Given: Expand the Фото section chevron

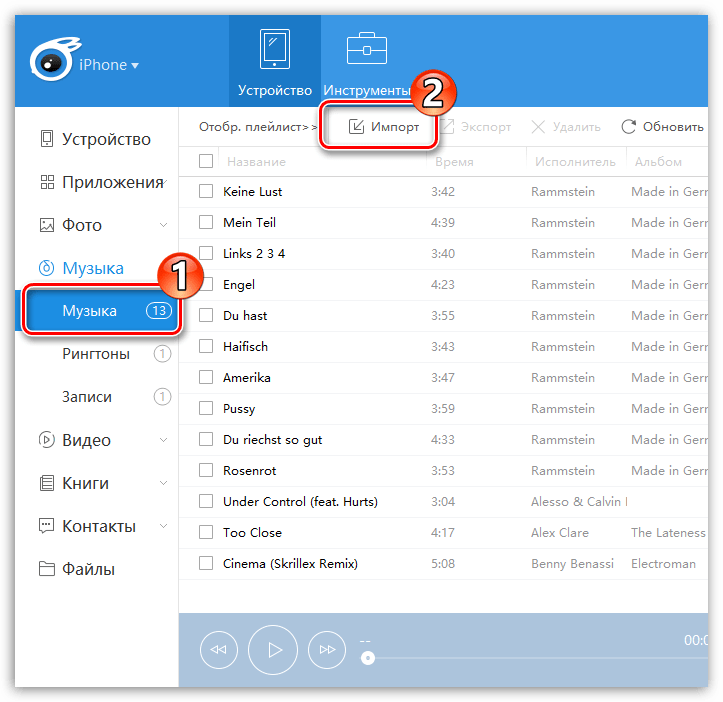Looking at the screenshot, I should coord(163,226).
